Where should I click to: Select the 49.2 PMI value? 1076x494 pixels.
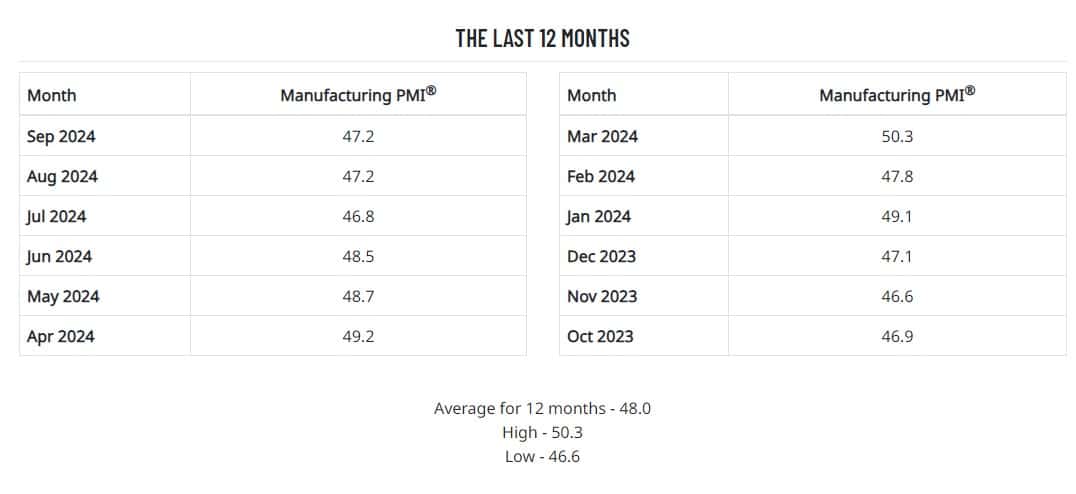click(x=358, y=336)
